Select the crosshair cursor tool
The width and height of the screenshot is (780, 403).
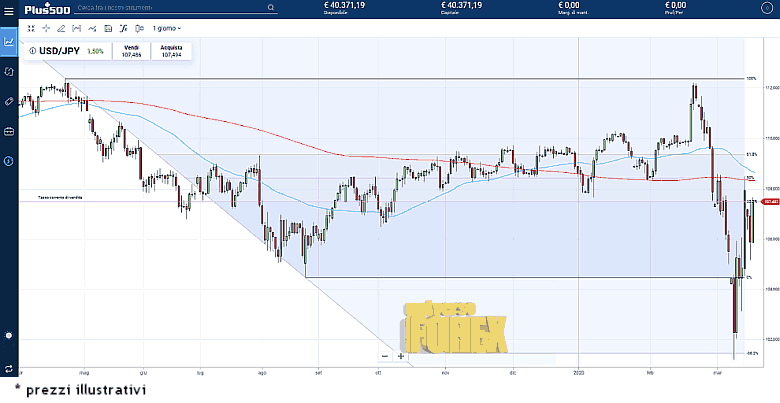tap(46, 28)
